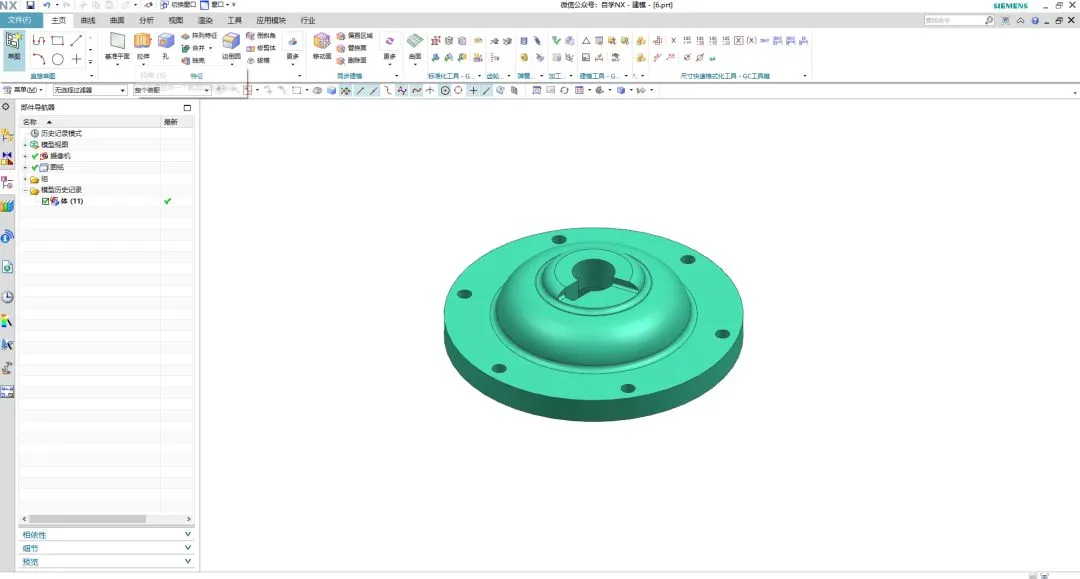Image resolution: width=1080 pixels, height=579 pixels.
Task: Open the 整个装配 scope dropdown
Action: click(x=172, y=90)
